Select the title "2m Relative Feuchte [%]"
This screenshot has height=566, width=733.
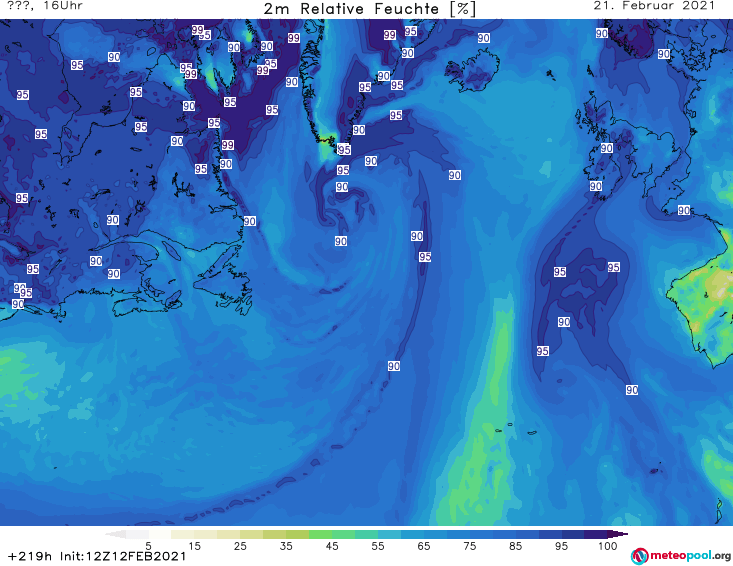pos(369,8)
